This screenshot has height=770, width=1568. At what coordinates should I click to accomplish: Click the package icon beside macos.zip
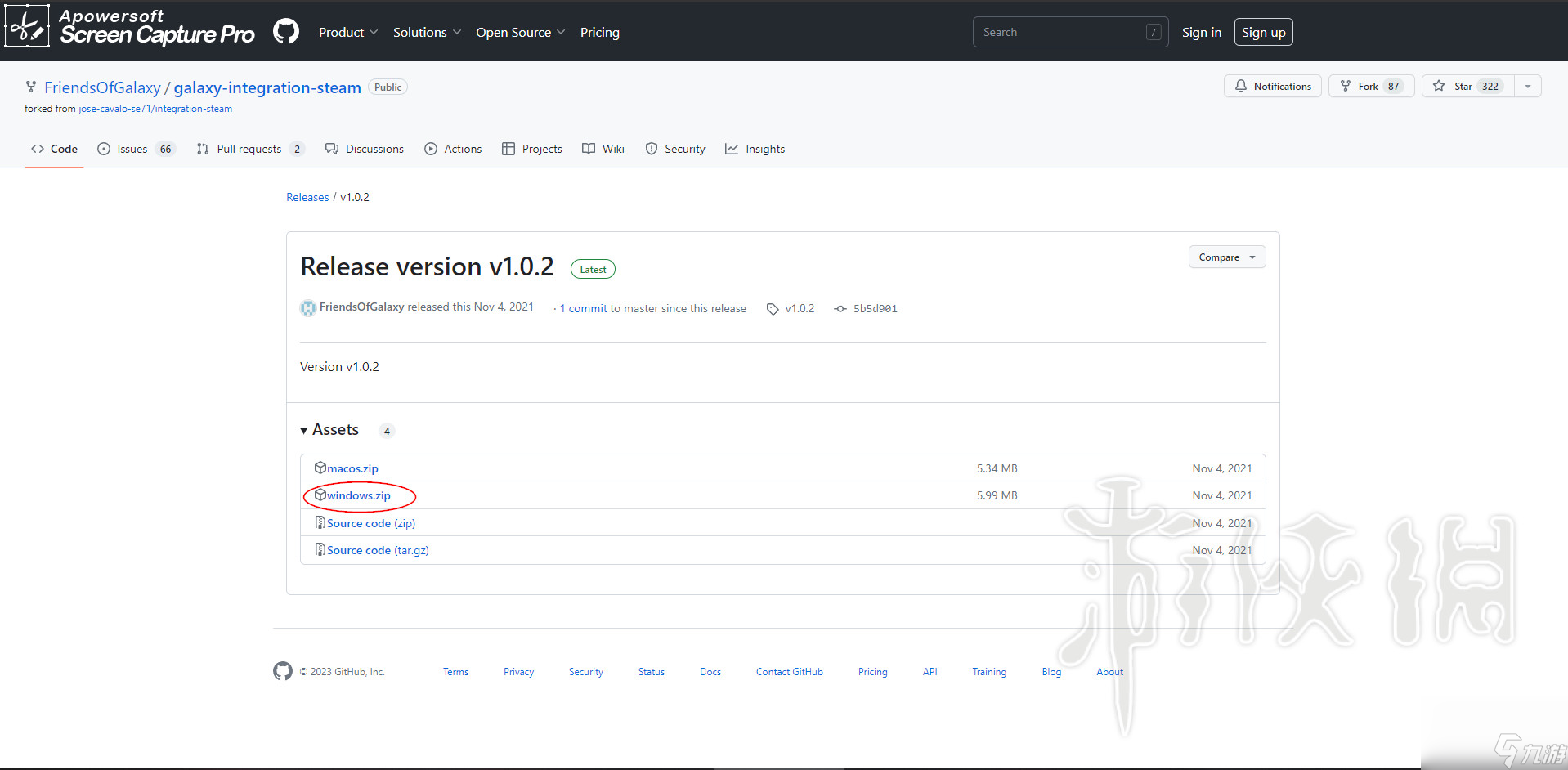(320, 468)
